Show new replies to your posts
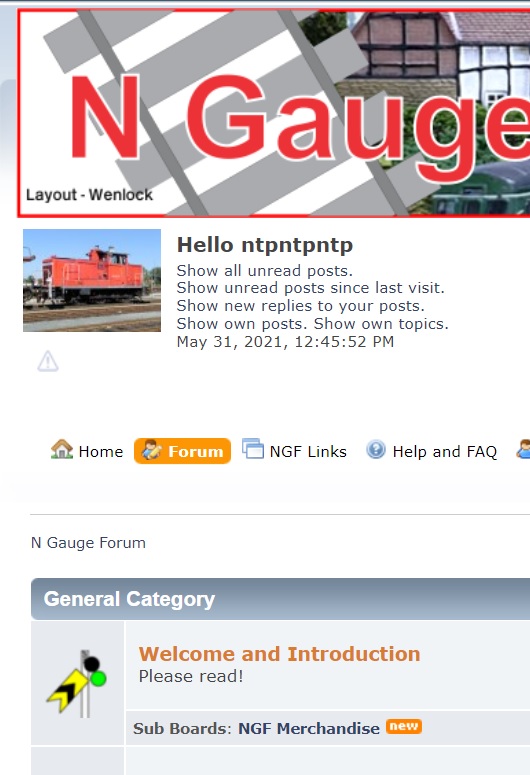 [301, 306]
